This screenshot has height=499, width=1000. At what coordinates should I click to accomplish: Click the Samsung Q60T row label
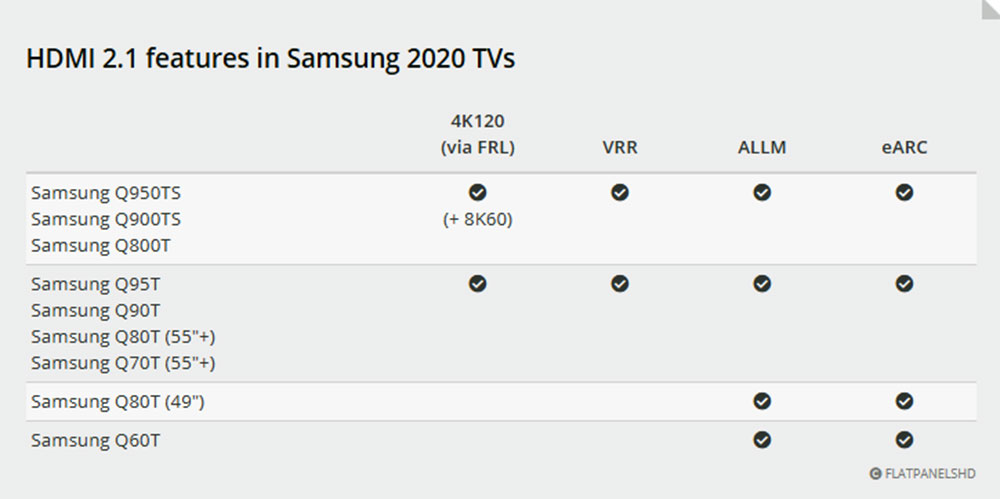(x=95, y=440)
